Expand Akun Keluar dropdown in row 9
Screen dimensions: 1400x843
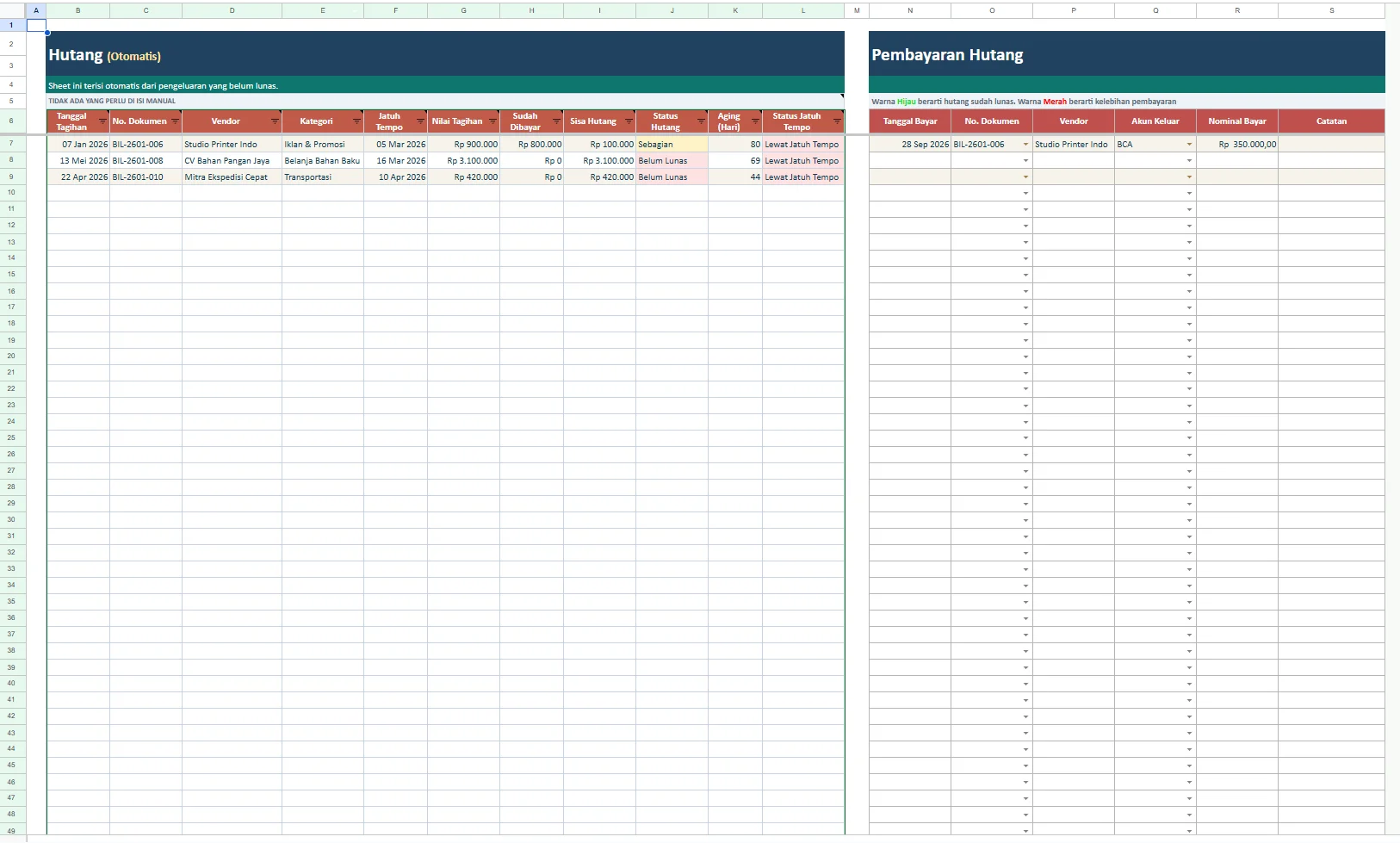coord(1189,177)
